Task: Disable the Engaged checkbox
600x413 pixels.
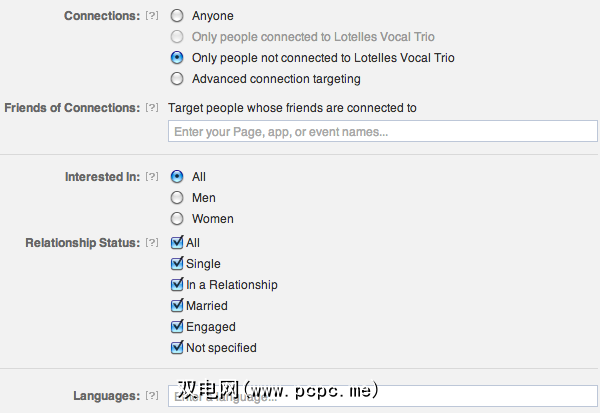Action: click(178, 327)
